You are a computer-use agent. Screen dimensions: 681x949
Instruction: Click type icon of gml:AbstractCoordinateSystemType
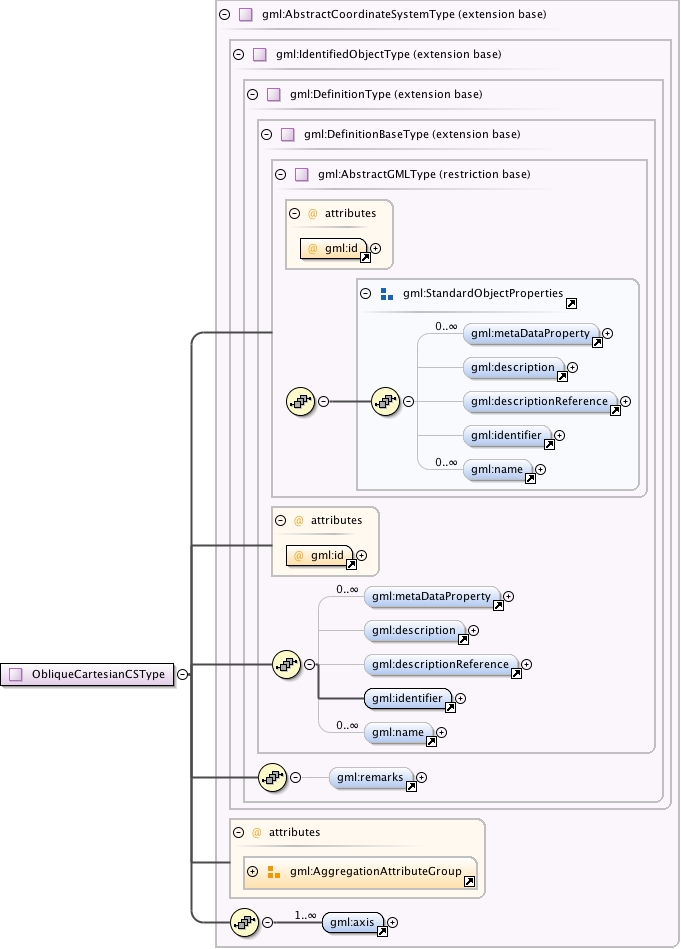click(x=246, y=15)
